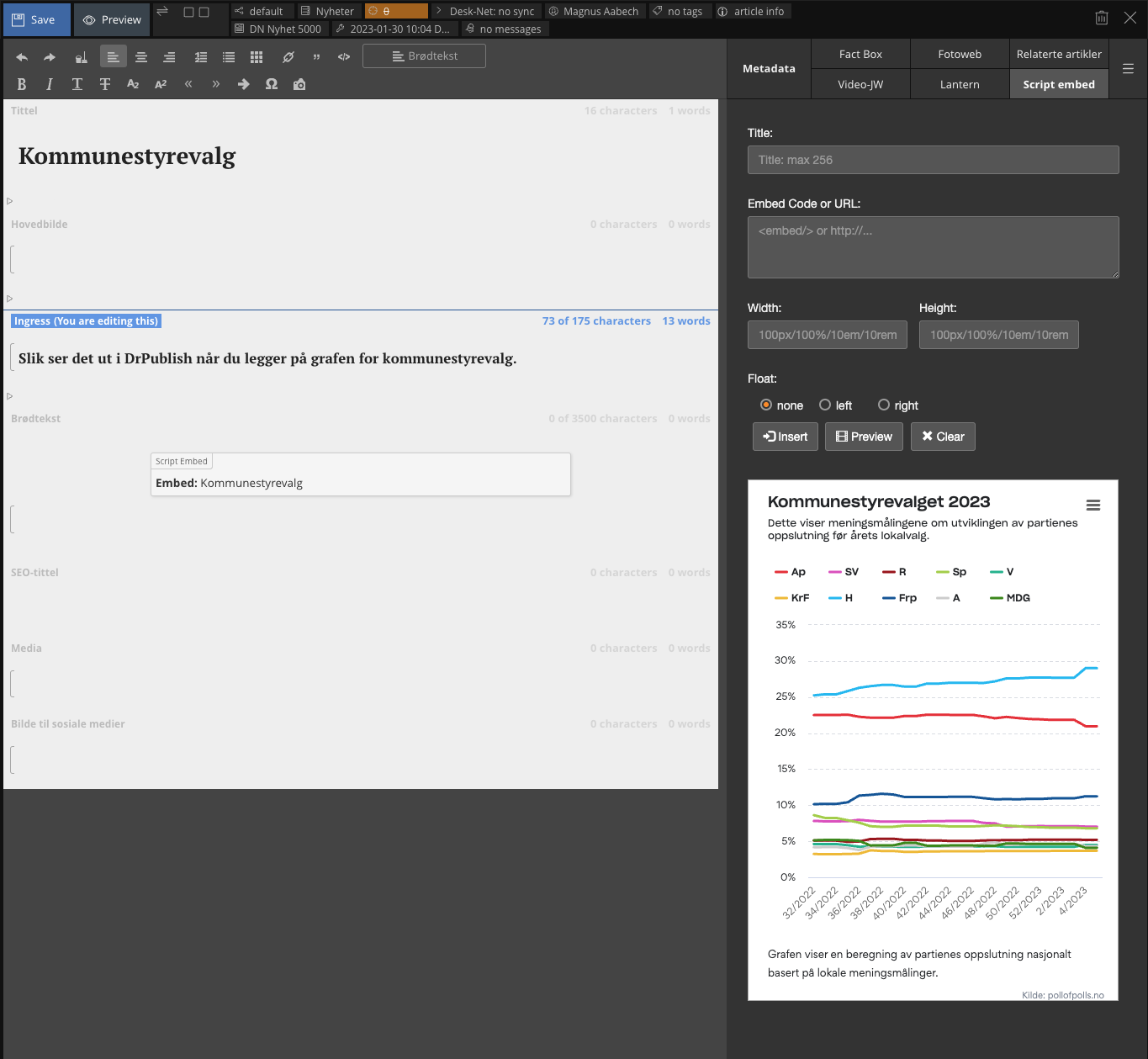Image resolution: width=1148 pixels, height=1059 pixels.
Task: Open the no tags selector
Action: [x=680, y=11]
